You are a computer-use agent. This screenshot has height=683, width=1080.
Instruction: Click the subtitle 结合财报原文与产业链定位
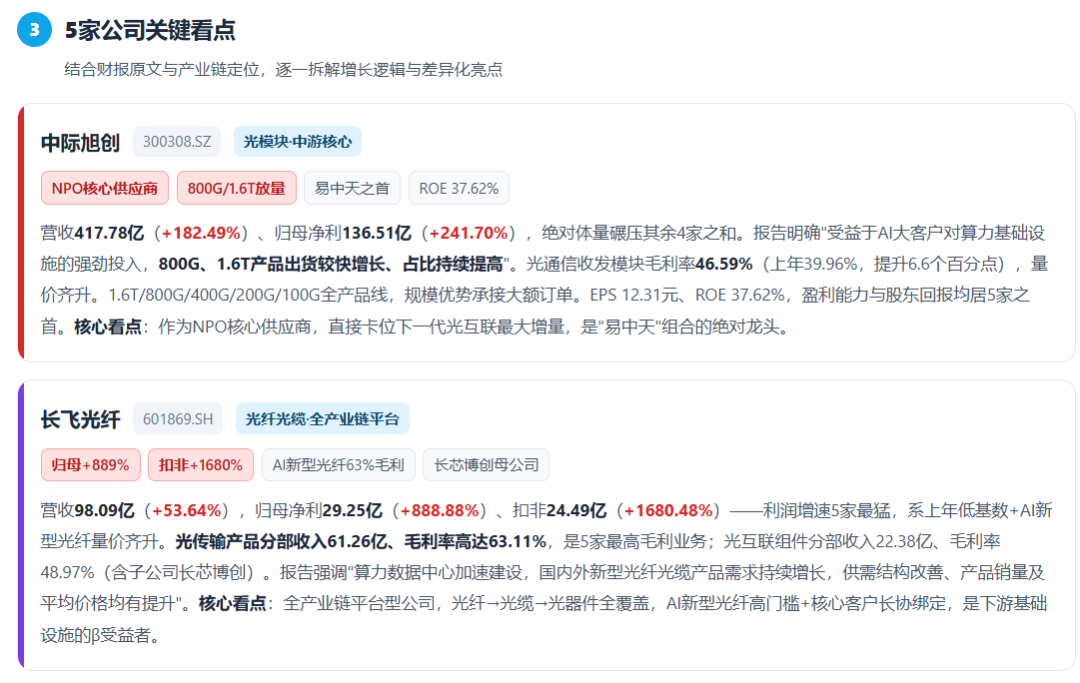tap(161, 70)
